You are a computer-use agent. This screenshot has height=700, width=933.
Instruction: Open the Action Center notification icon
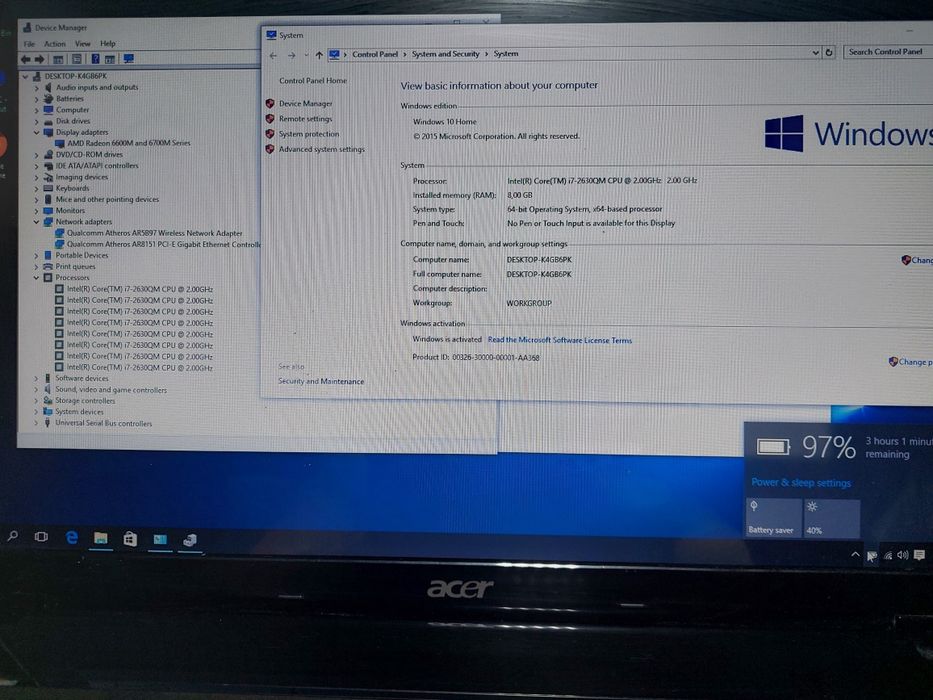click(919, 555)
